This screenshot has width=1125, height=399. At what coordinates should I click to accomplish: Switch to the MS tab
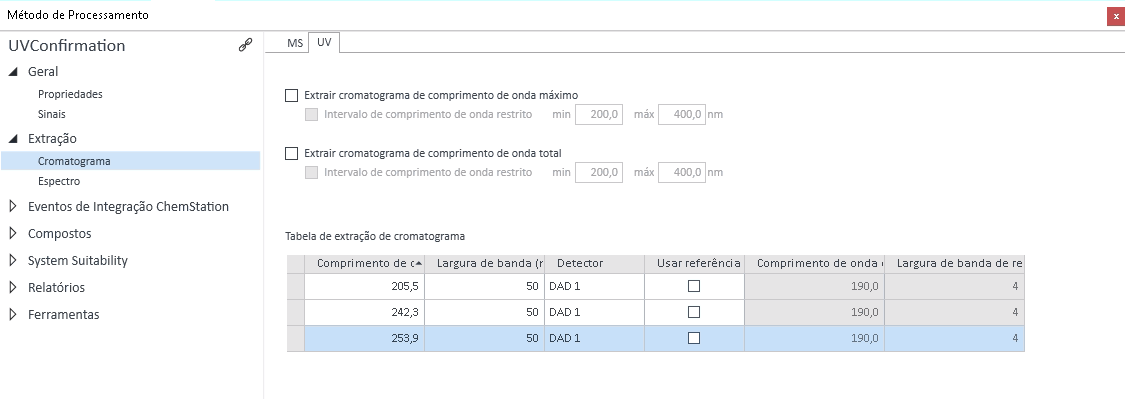295,43
